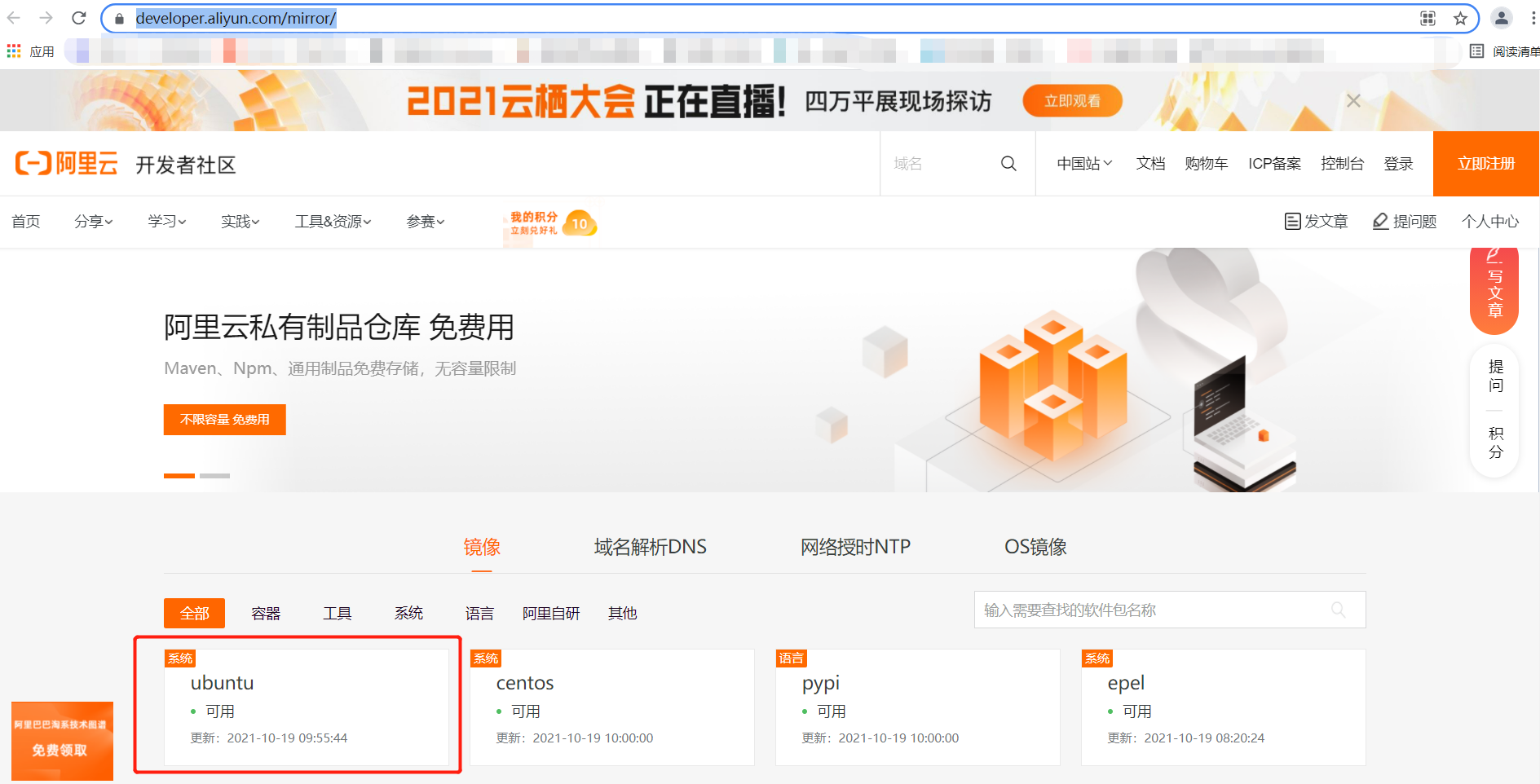Bookmark this page with star icon
This screenshot has width=1540, height=784.
1460,19
